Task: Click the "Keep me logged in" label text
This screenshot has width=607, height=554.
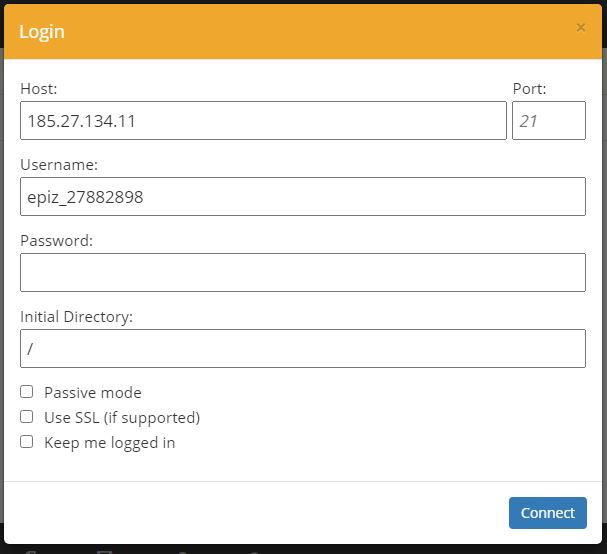Action: (110, 443)
